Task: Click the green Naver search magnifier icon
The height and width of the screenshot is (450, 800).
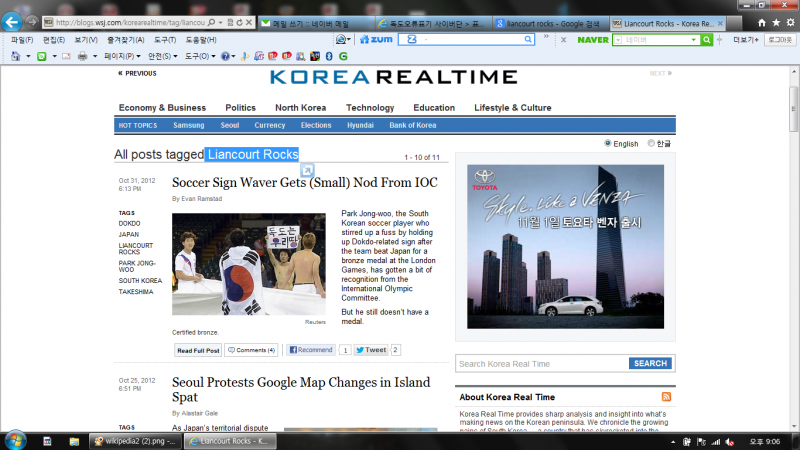Action: click(x=707, y=39)
